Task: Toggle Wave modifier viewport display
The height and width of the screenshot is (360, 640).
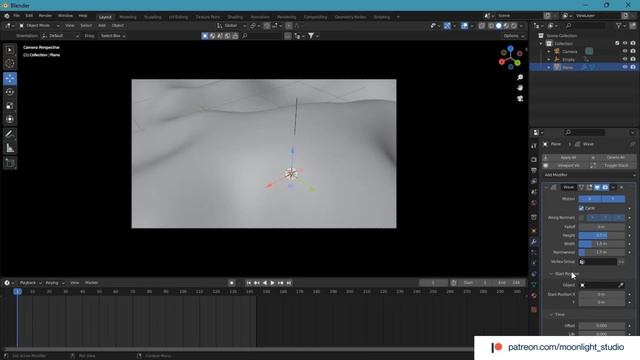Action: click(x=597, y=187)
